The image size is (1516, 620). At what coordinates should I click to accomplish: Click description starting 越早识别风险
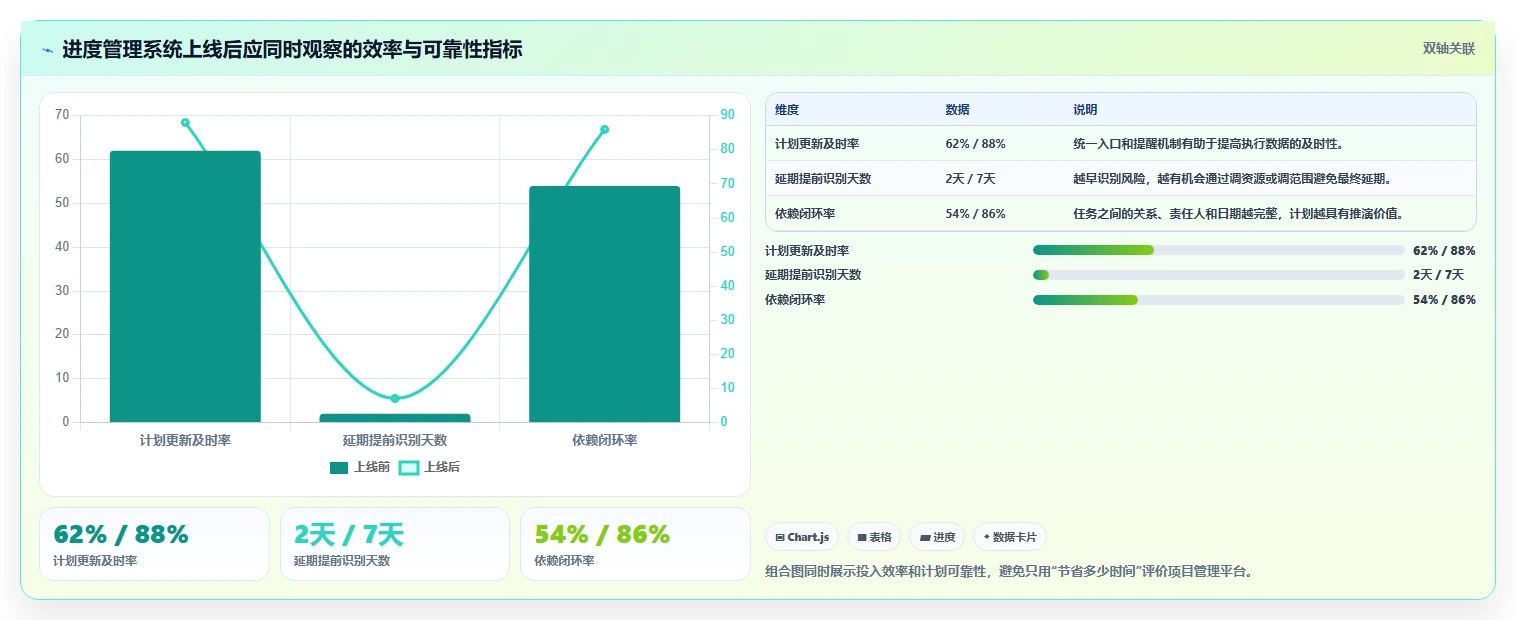click(1233, 179)
